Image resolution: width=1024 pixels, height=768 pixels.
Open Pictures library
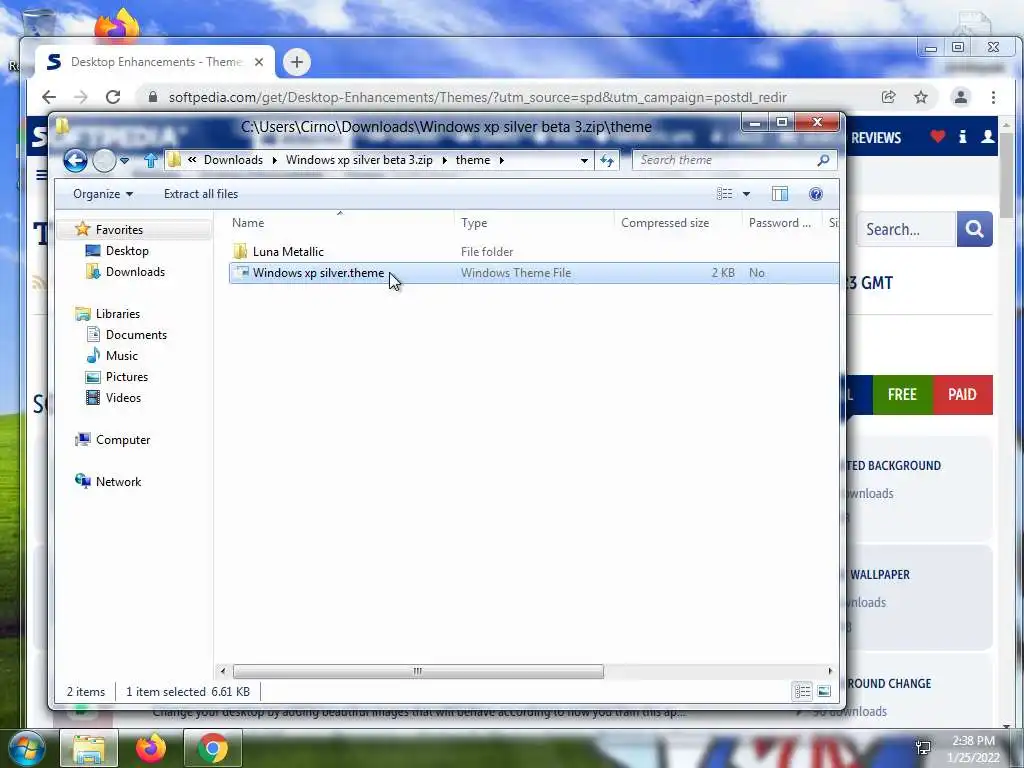[127, 377]
